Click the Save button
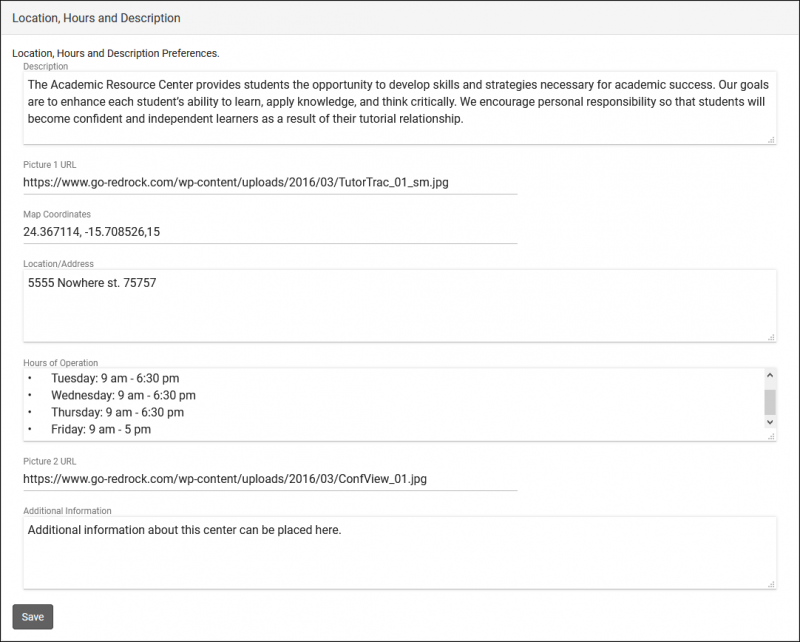The height and width of the screenshot is (642, 800). point(33,617)
